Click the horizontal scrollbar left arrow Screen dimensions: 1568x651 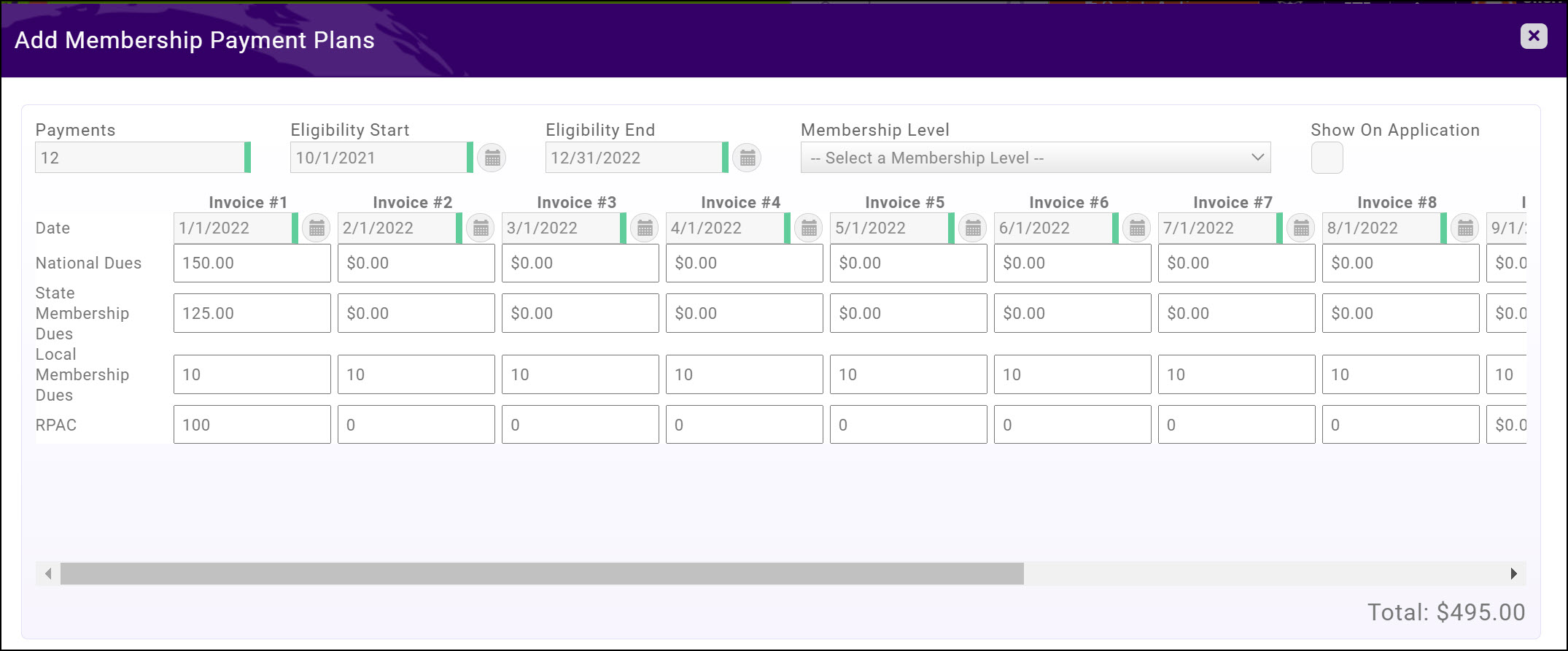pyautogui.click(x=48, y=574)
